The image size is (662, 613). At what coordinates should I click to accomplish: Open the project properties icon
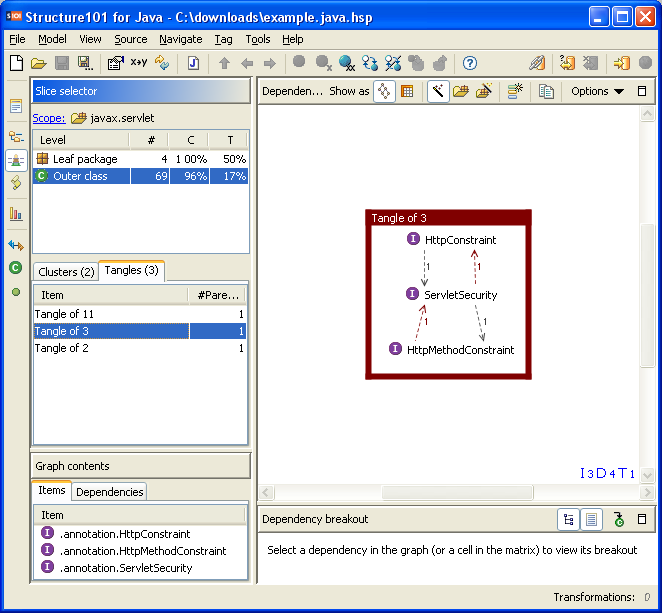pos(115,63)
